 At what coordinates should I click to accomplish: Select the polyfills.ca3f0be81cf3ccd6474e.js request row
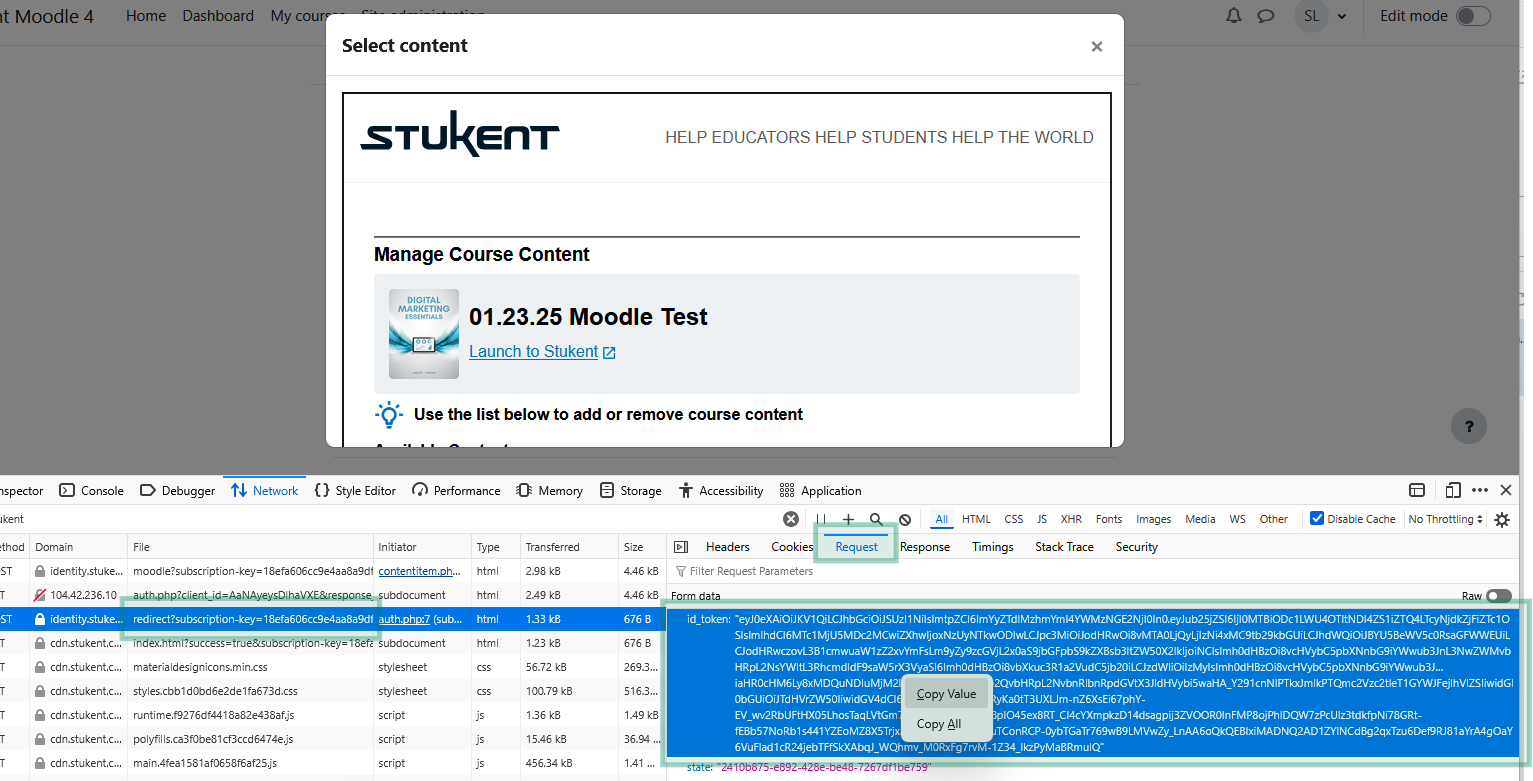(x=333, y=739)
